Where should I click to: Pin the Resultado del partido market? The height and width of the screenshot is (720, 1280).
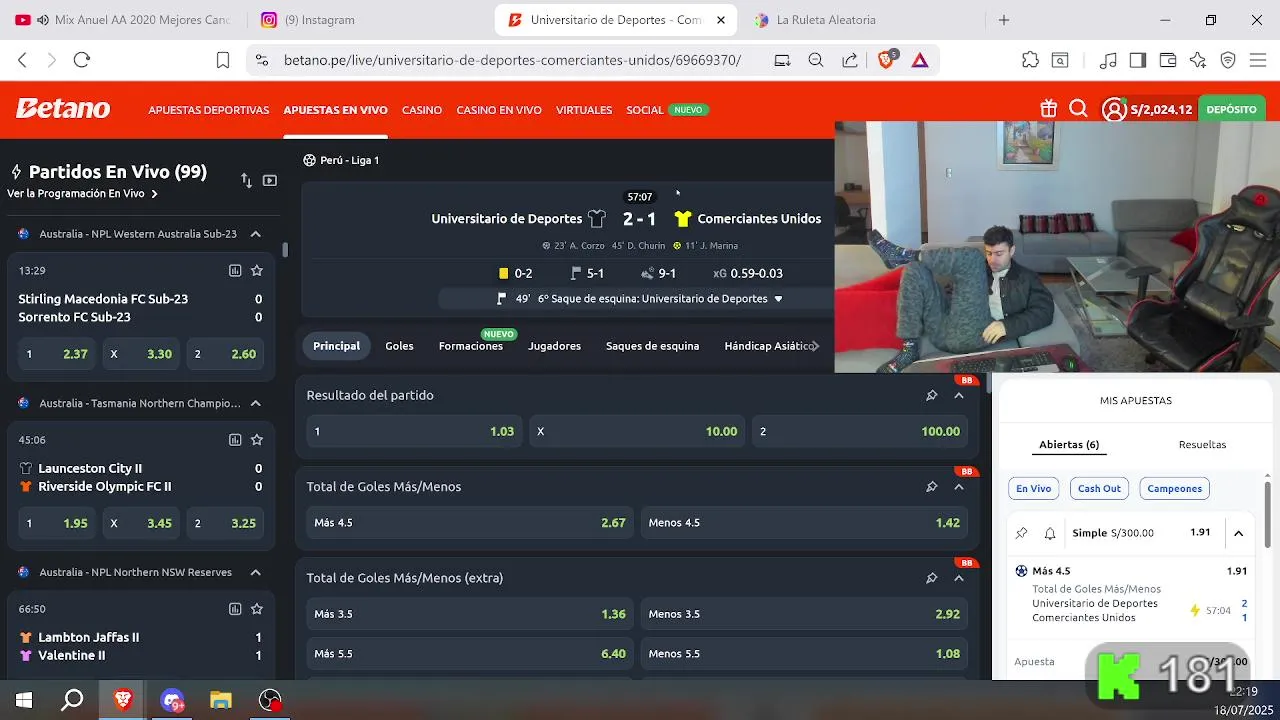[931, 395]
